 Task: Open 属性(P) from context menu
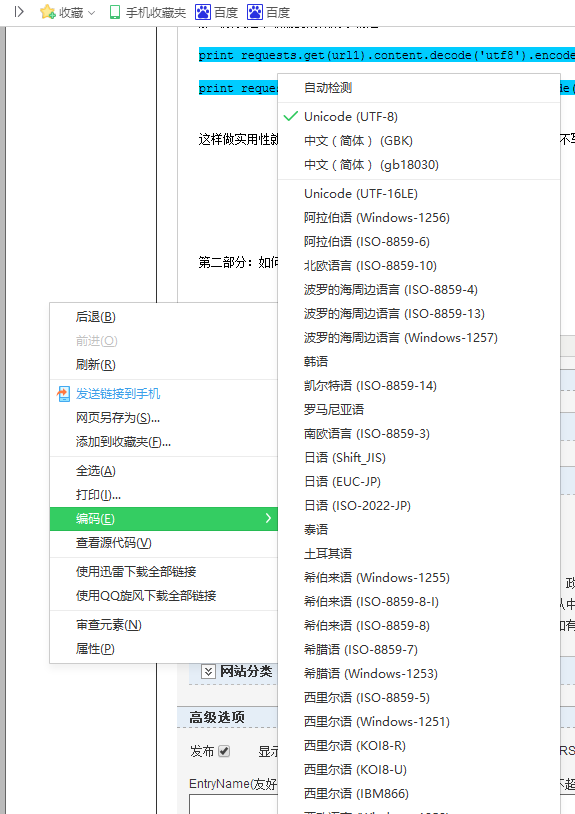point(164,648)
